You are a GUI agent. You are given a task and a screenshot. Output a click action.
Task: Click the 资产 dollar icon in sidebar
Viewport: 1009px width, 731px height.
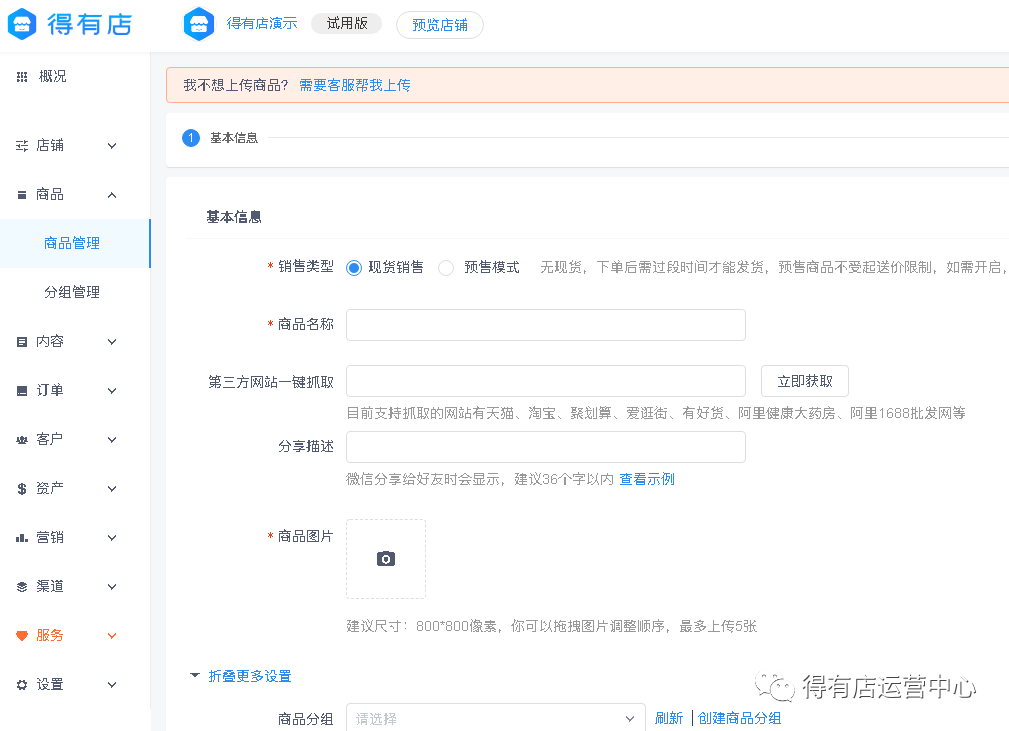(x=22, y=489)
